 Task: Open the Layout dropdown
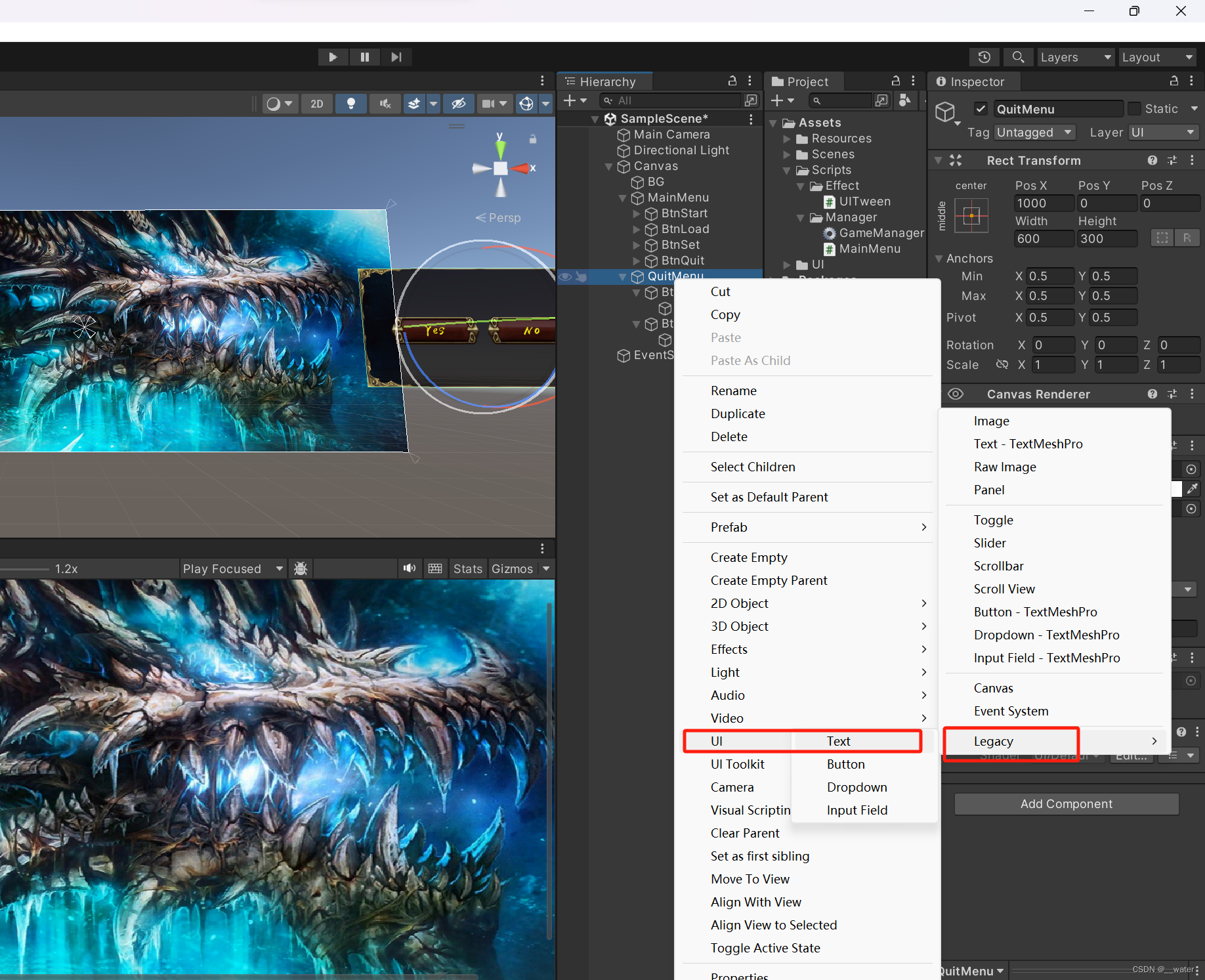coord(1157,57)
